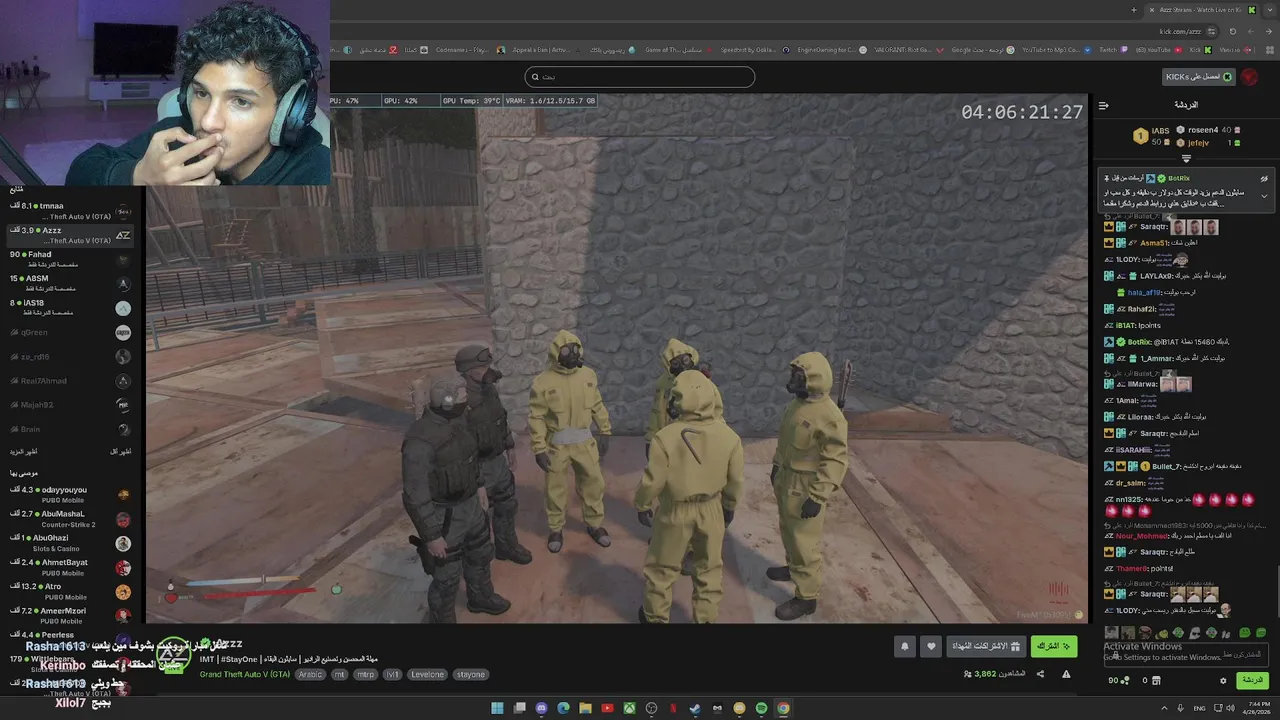Open recommended channel AhmetBayat
Screen dimensions: 1280x720
point(70,567)
